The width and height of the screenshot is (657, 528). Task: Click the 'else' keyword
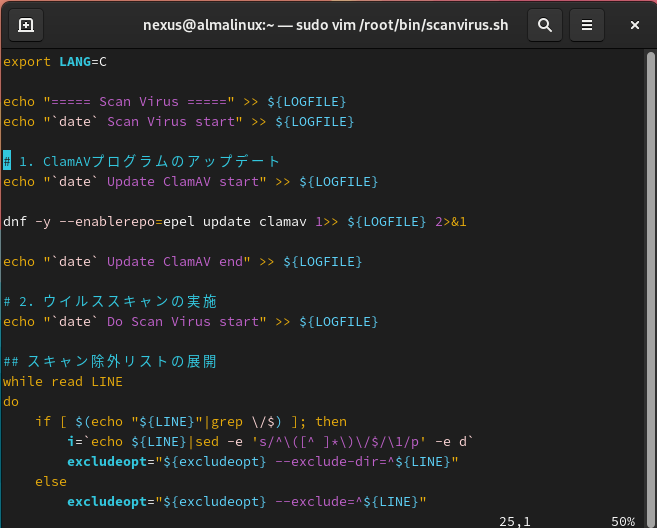click(x=51, y=482)
